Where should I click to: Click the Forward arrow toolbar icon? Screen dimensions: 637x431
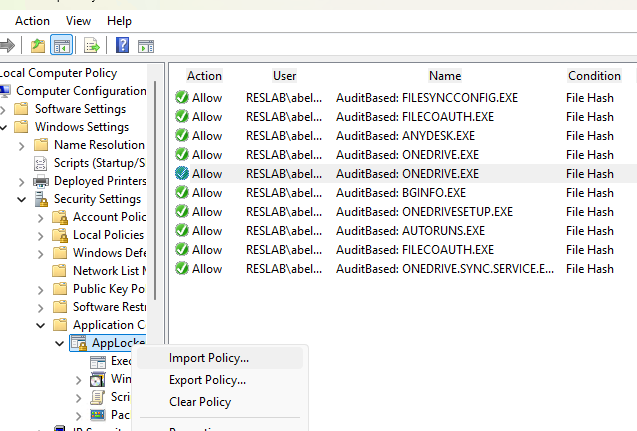click(x=8, y=45)
